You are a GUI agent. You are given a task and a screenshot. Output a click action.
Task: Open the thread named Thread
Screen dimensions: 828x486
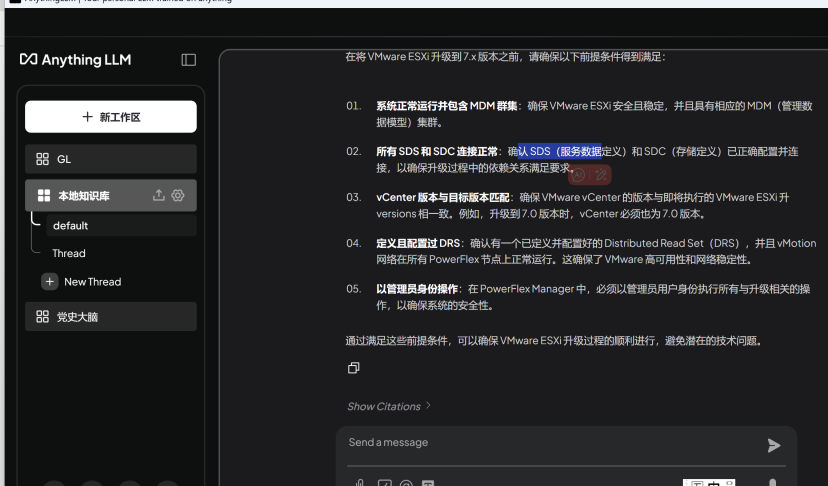pyautogui.click(x=69, y=253)
